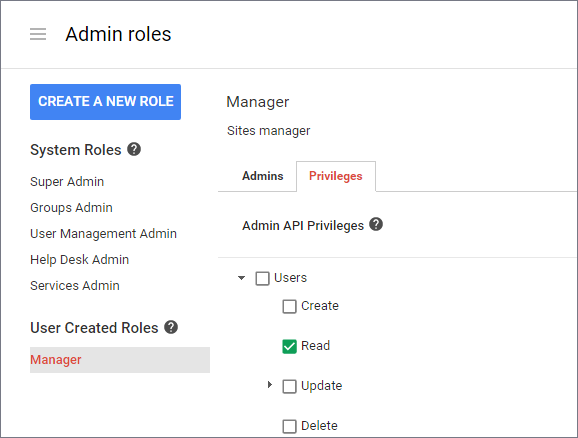Open the hamburger main menu

(x=38, y=34)
